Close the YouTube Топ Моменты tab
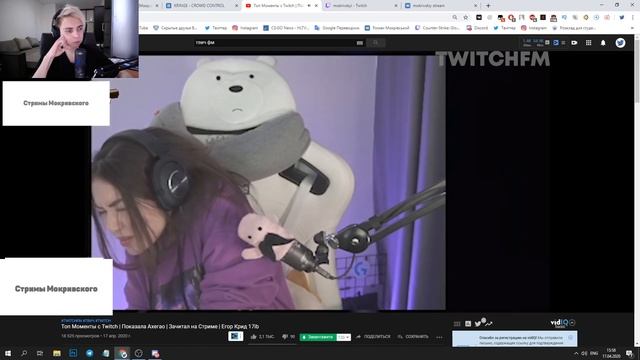Image resolution: width=640 pixels, height=360 pixels. (316, 6)
